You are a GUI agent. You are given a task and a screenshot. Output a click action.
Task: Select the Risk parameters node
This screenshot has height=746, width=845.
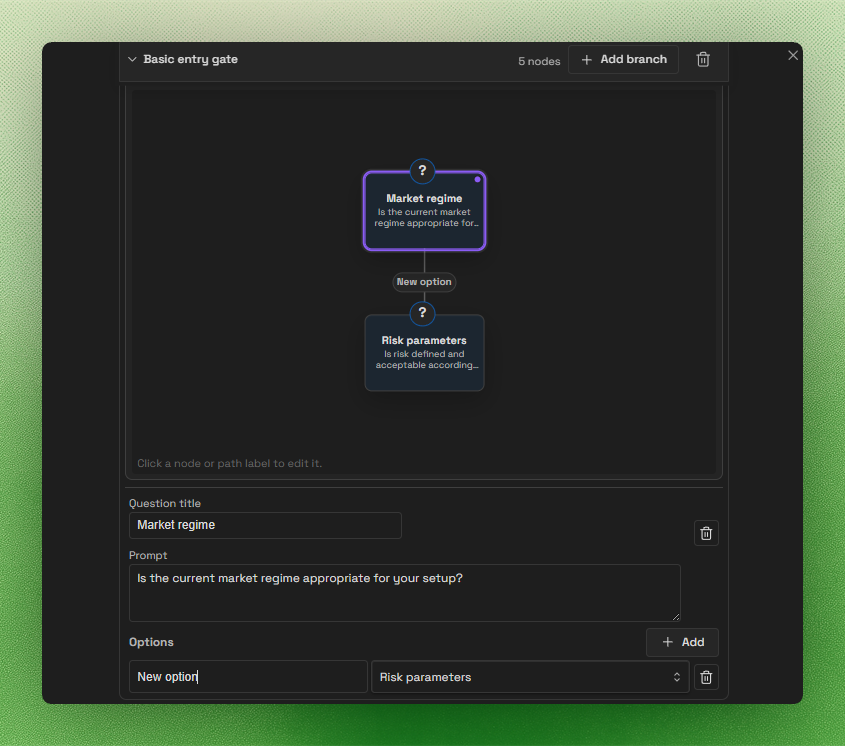(424, 353)
